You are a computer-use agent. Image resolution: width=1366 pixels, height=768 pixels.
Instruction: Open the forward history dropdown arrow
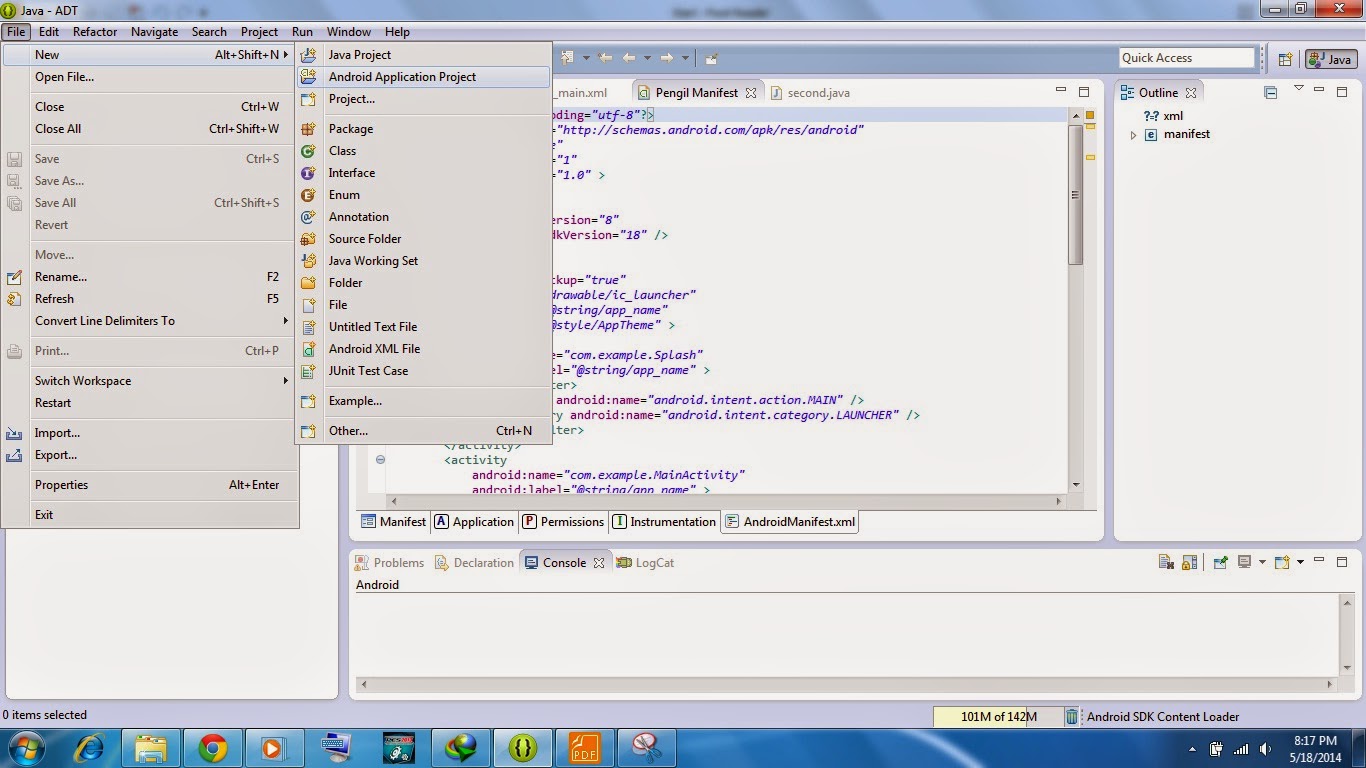686,58
